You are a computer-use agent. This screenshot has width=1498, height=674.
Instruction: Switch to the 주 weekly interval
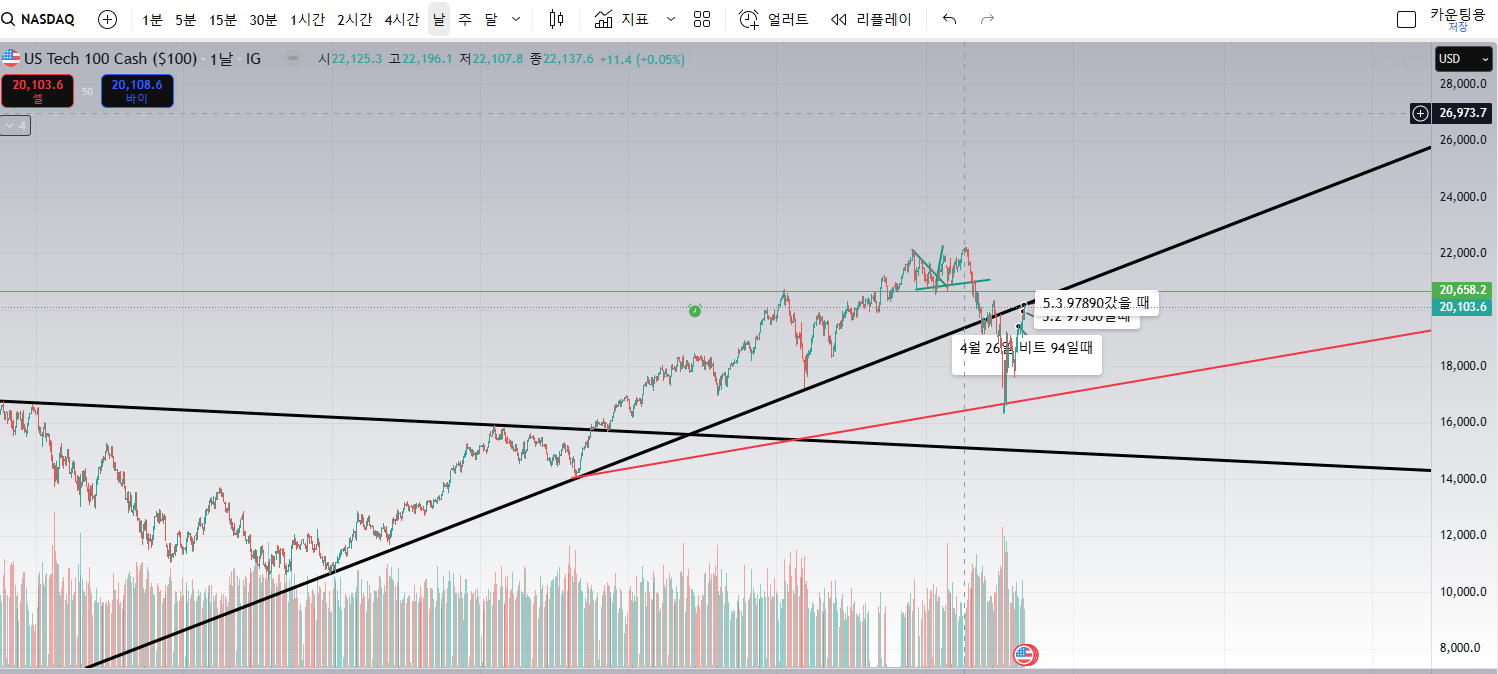[x=464, y=19]
